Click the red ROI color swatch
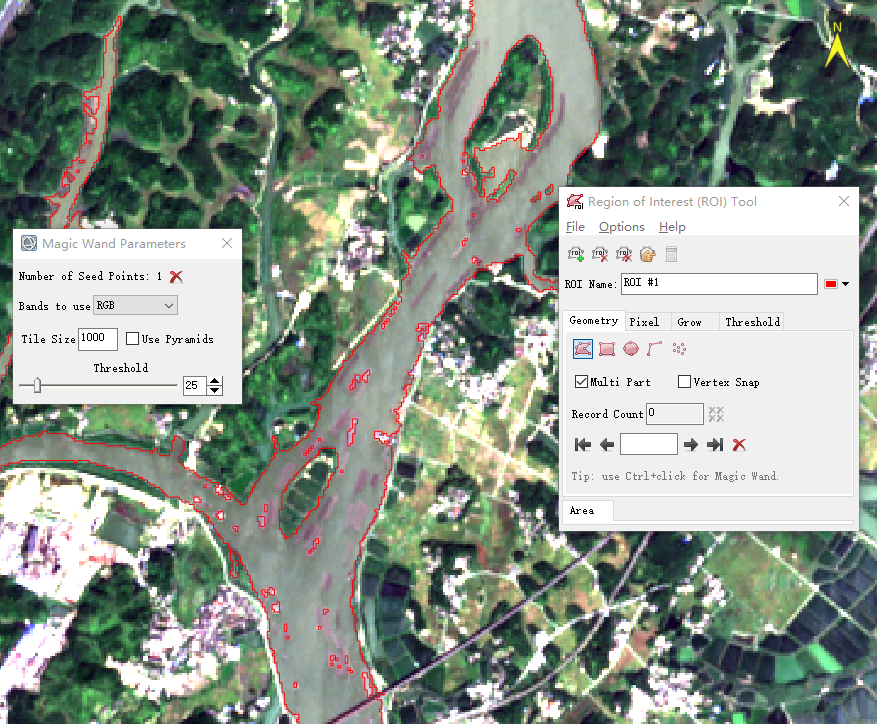The height and width of the screenshot is (724, 877). (x=831, y=284)
